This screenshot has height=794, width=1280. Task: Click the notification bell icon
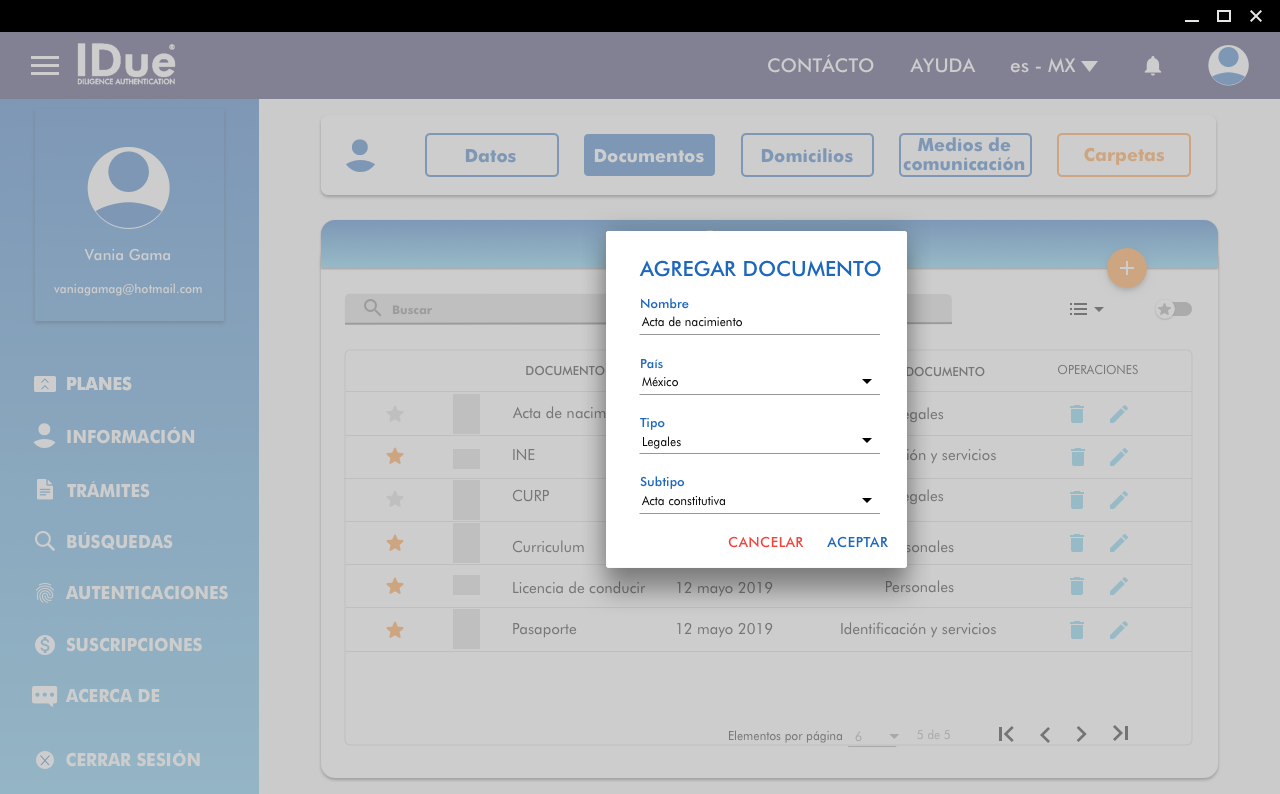coord(1153,66)
